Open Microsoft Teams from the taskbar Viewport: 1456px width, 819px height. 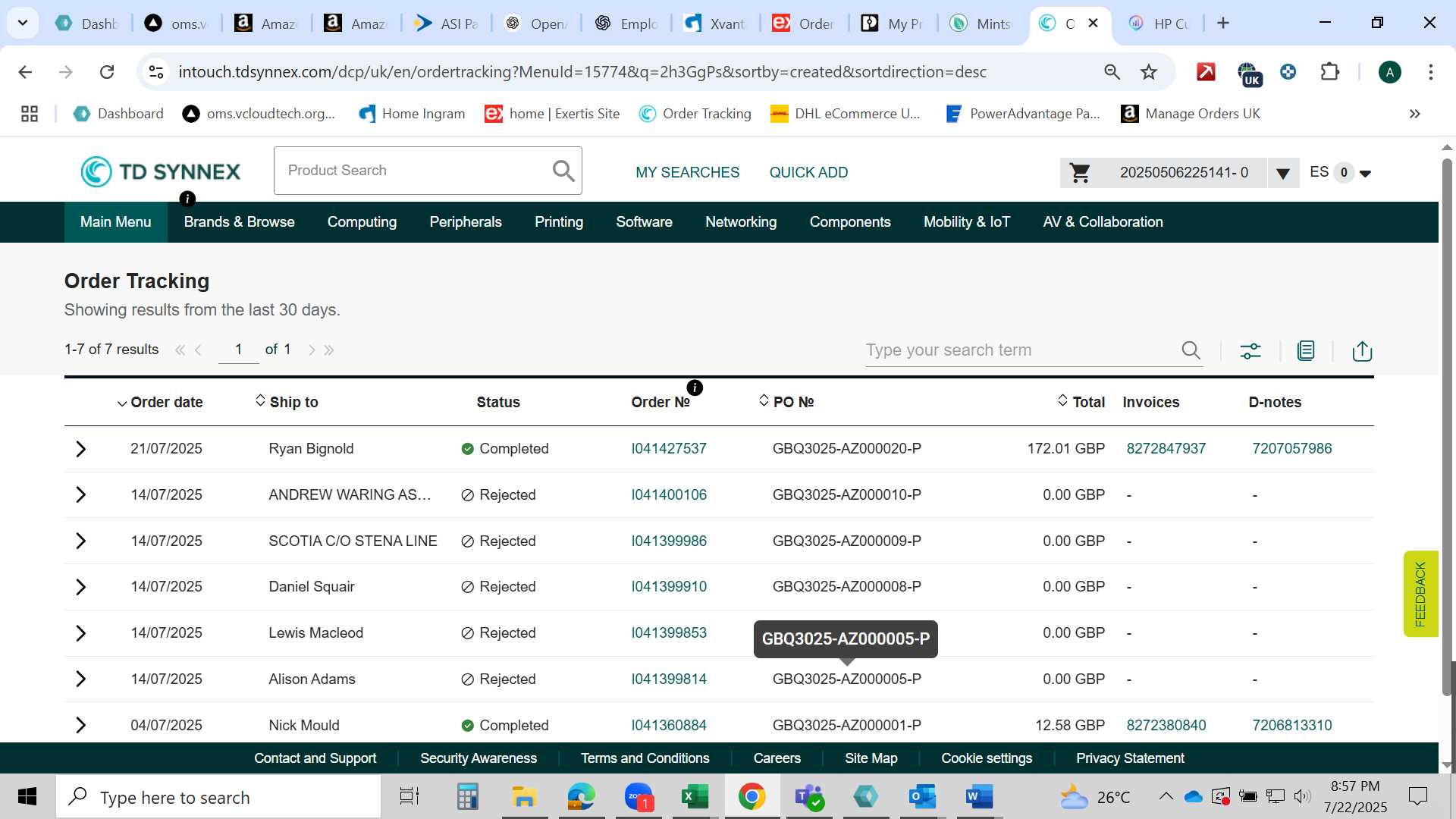[x=808, y=797]
